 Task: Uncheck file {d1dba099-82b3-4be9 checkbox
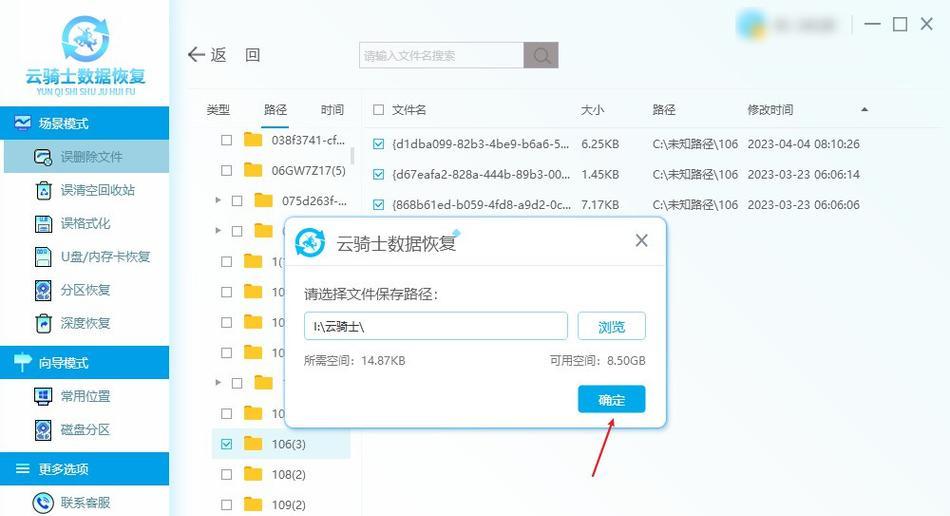click(379, 144)
